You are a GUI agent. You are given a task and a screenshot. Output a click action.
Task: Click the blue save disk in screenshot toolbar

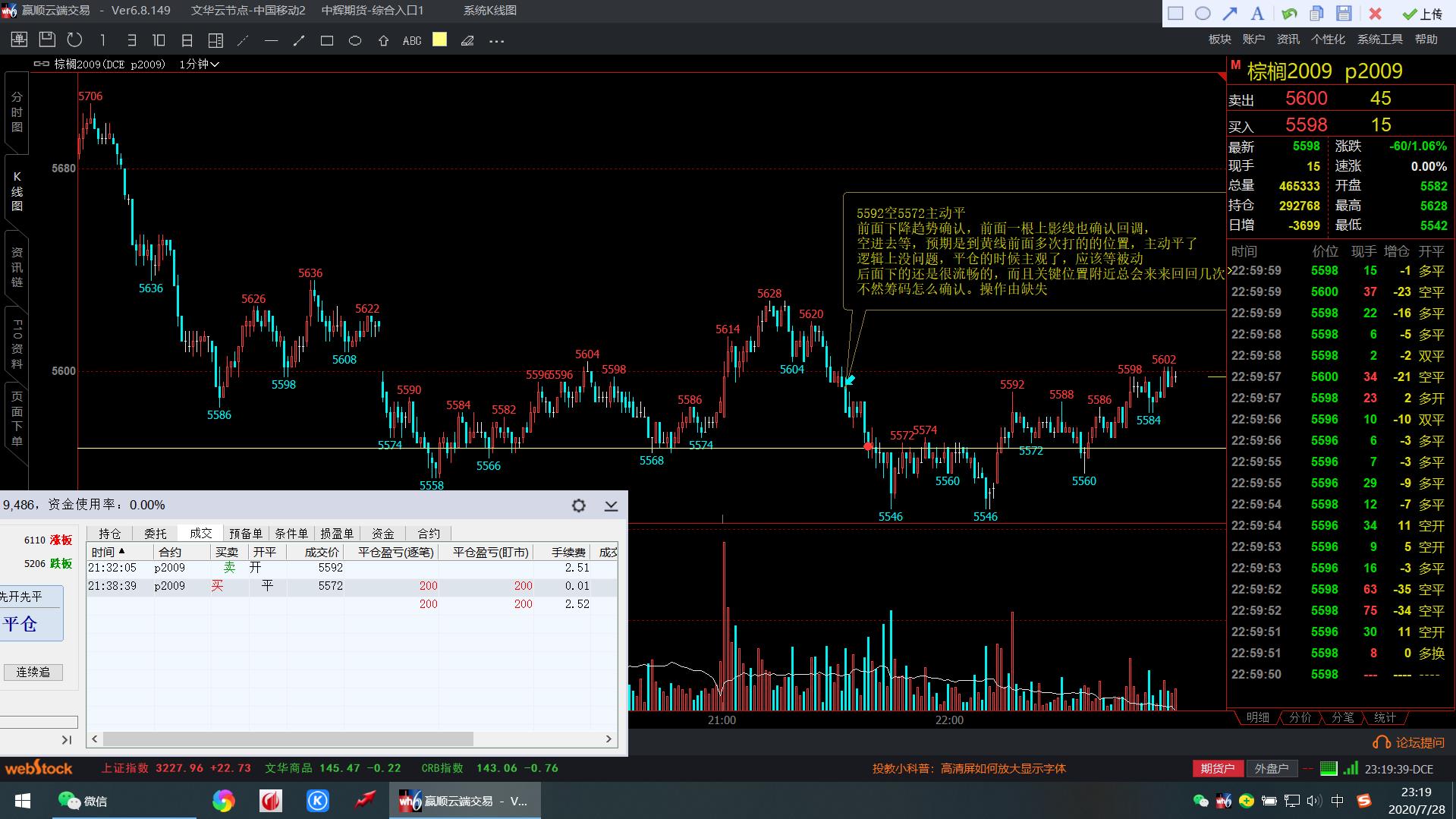click(1344, 13)
